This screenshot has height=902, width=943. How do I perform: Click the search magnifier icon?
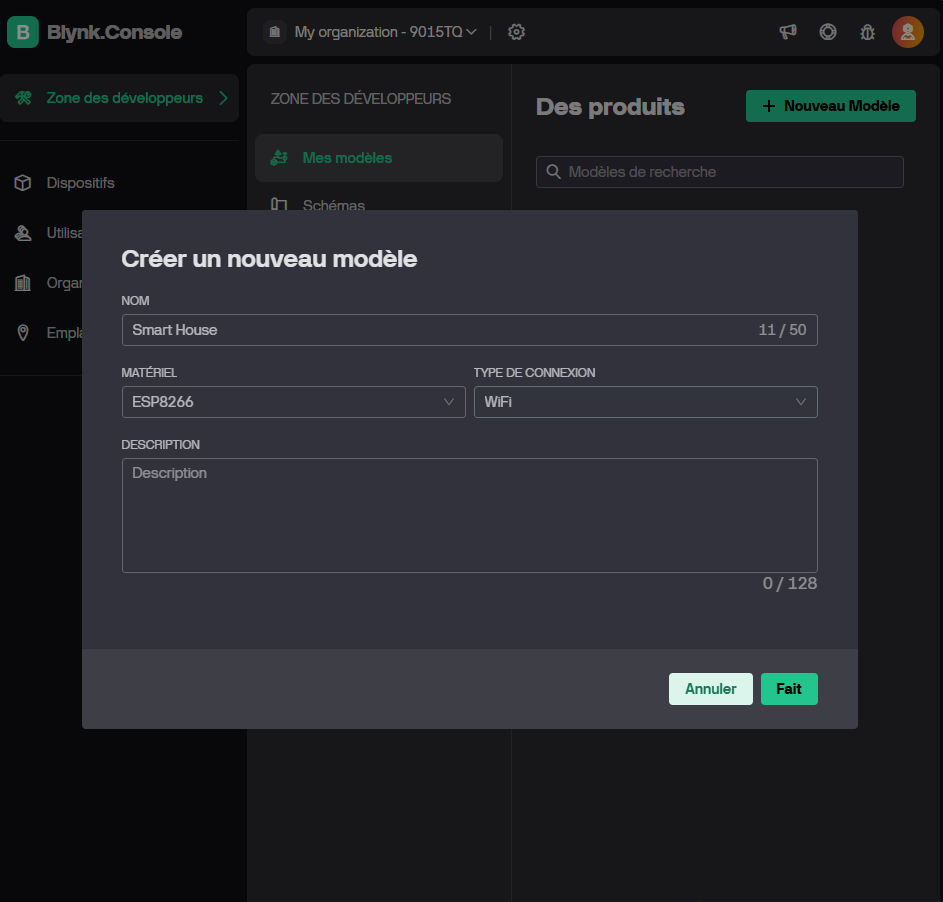(553, 172)
